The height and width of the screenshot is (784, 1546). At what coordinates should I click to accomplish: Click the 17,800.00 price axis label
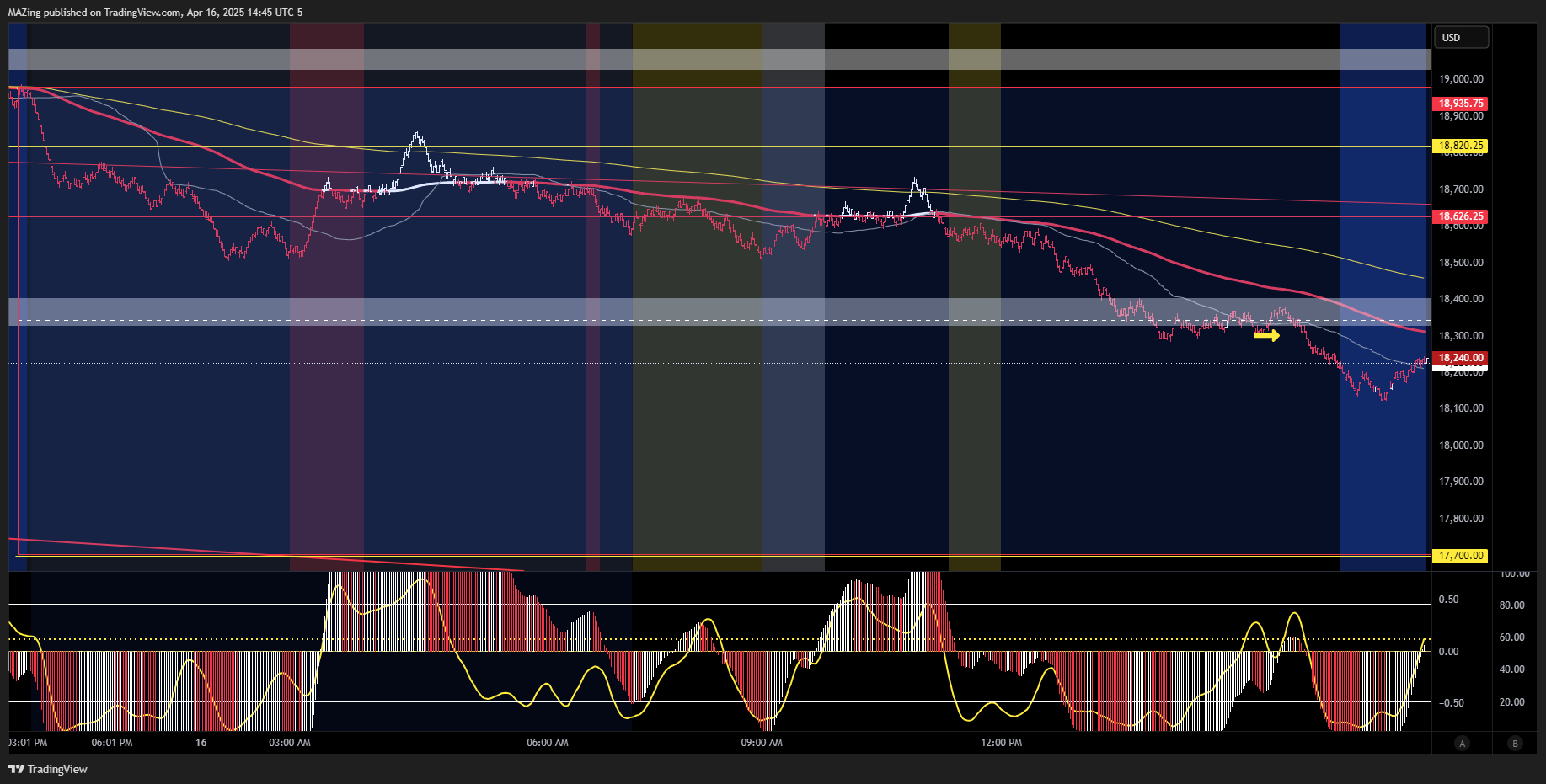point(1461,519)
